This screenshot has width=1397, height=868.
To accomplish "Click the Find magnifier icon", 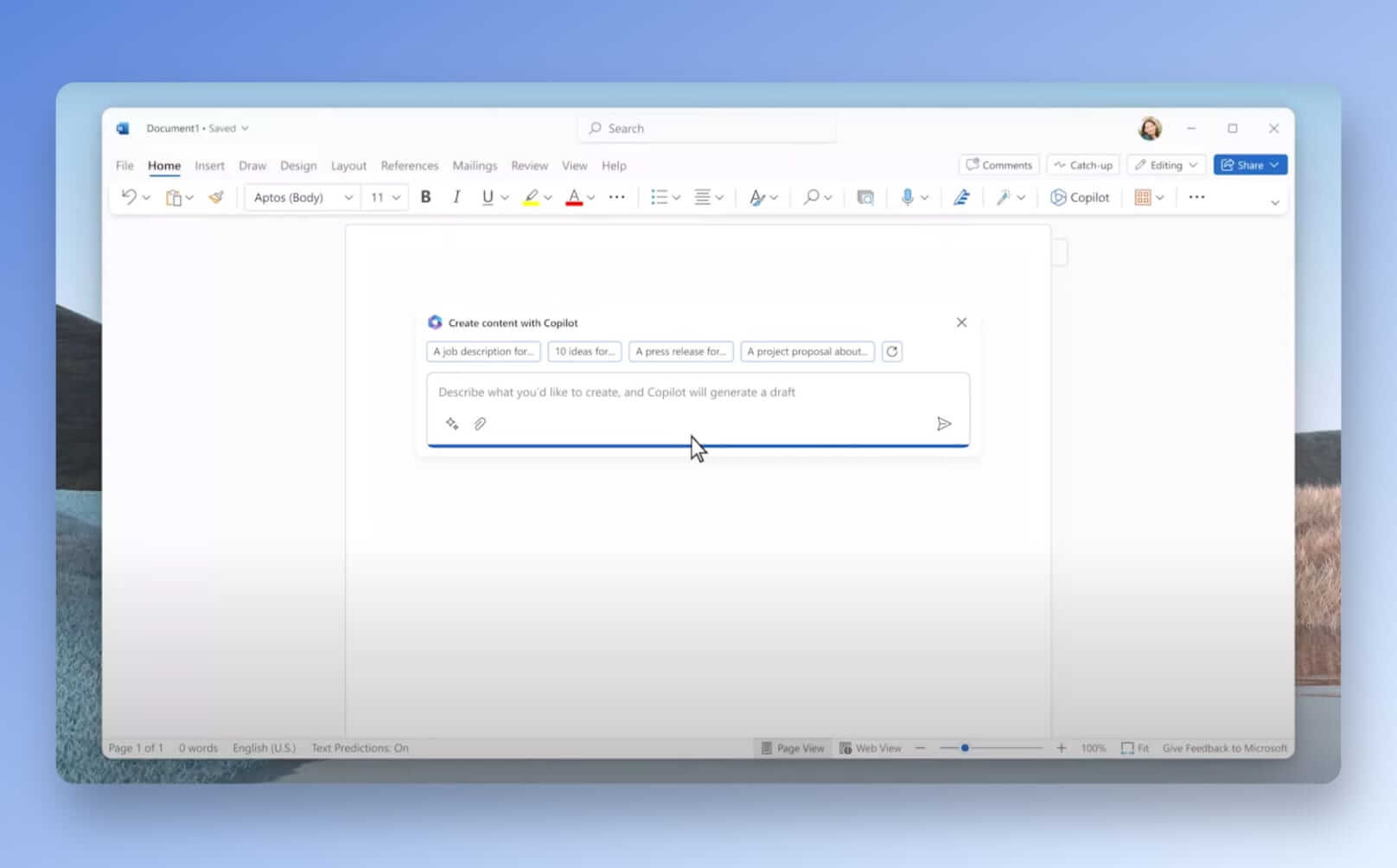I will [x=811, y=197].
